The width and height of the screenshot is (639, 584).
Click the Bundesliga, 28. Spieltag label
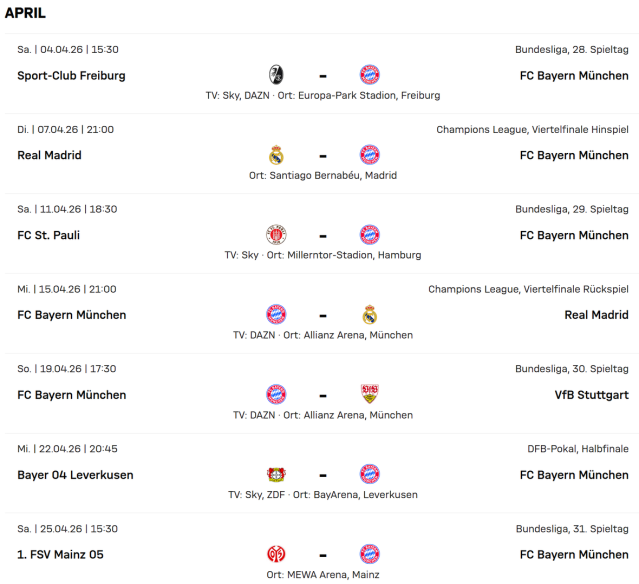pos(571,49)
